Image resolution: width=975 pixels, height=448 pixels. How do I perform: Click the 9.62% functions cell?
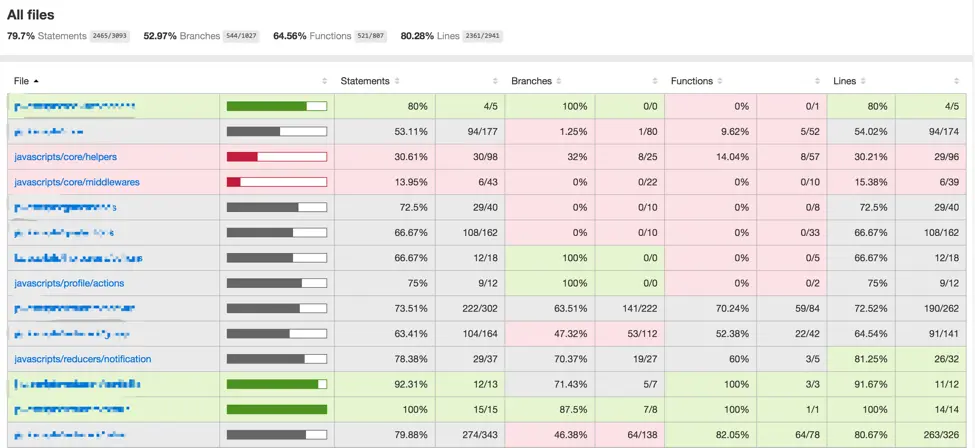click(x=711, y=132)
